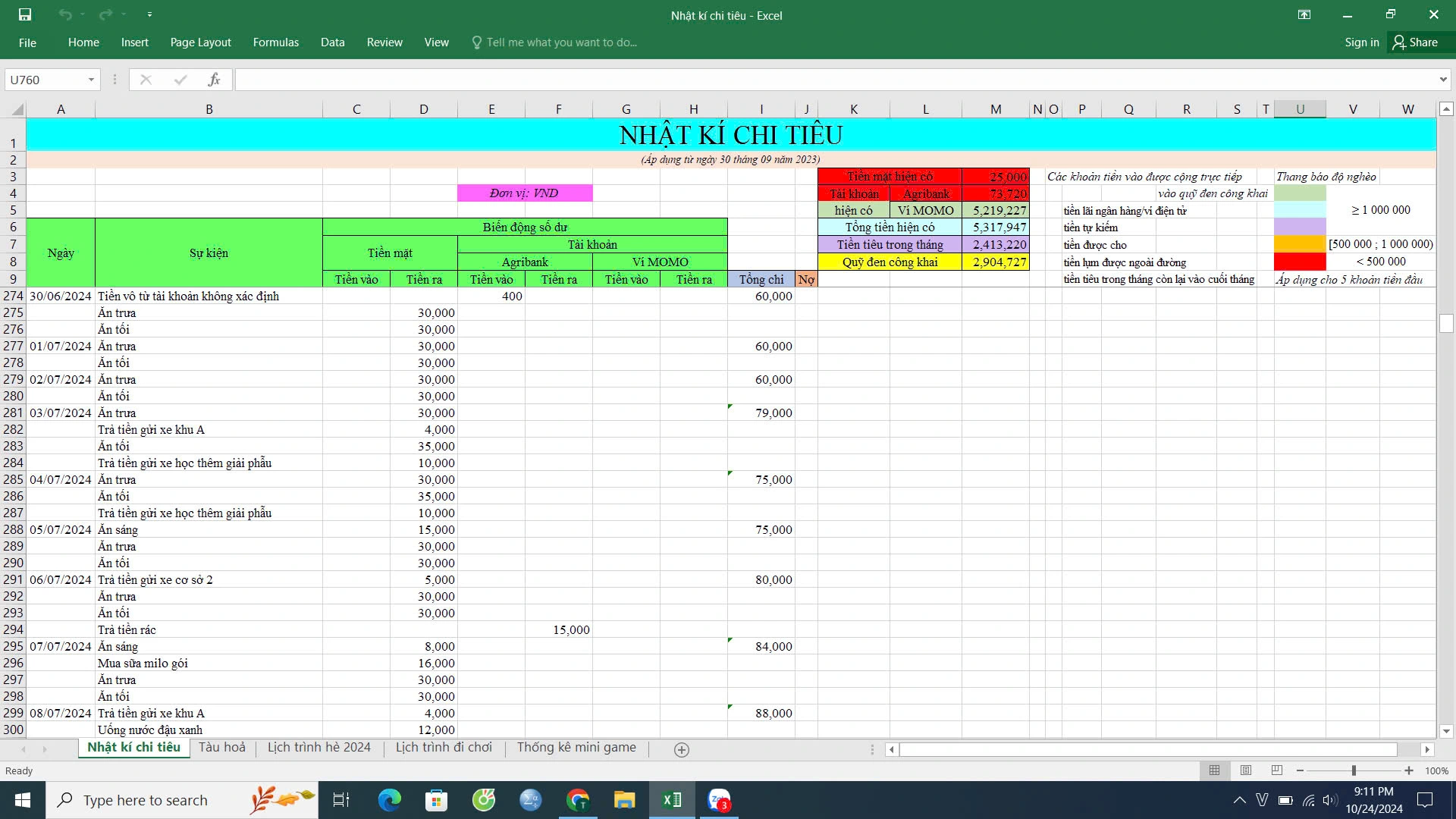The image size is (1456, 819).
Task: Click the orange poverty-scale color cell
Action: pyautogui.click(x=1300, y=244)
